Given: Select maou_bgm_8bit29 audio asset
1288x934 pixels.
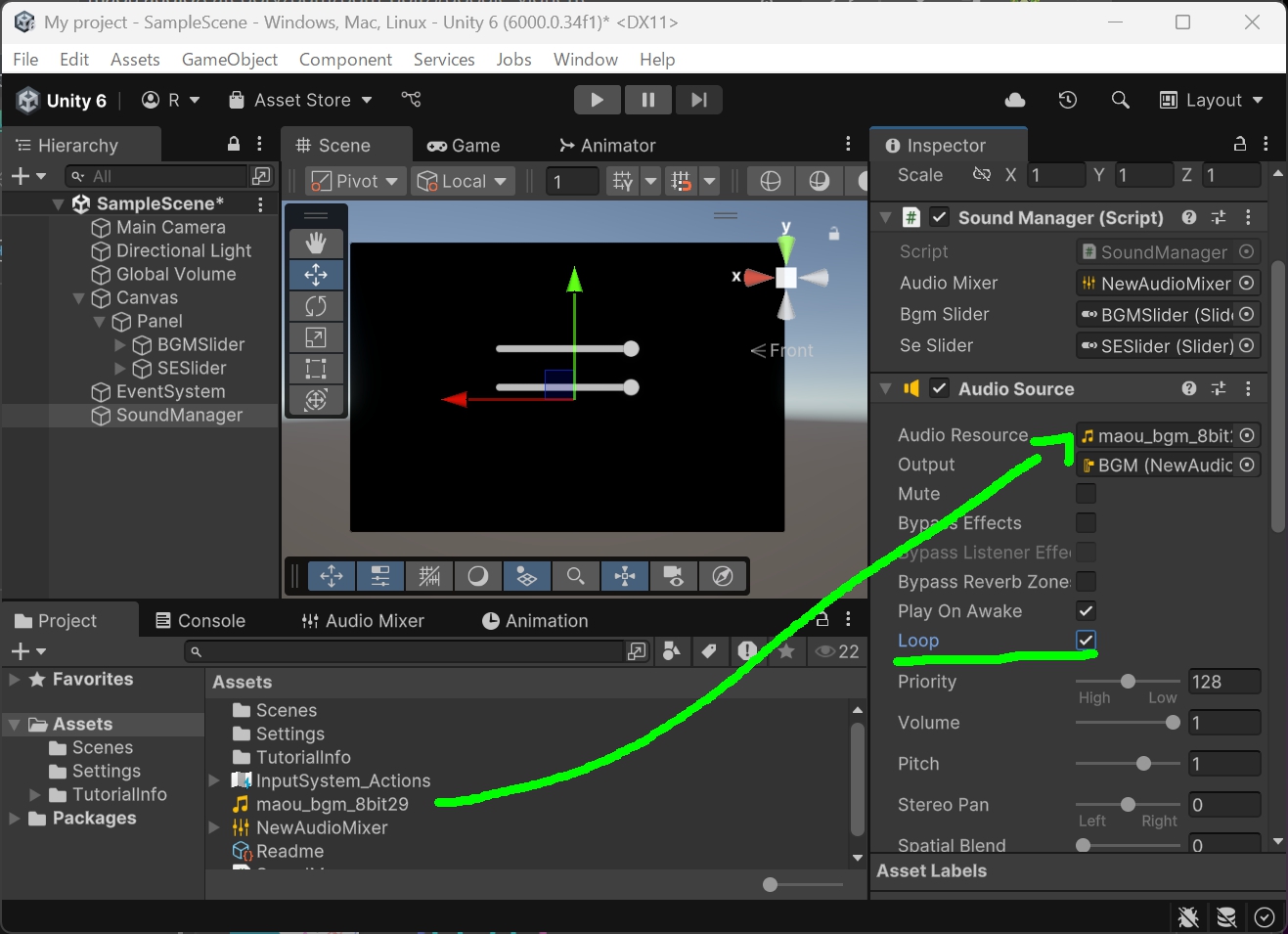Looking at the screenshot, I should click(x=332, y=804).
